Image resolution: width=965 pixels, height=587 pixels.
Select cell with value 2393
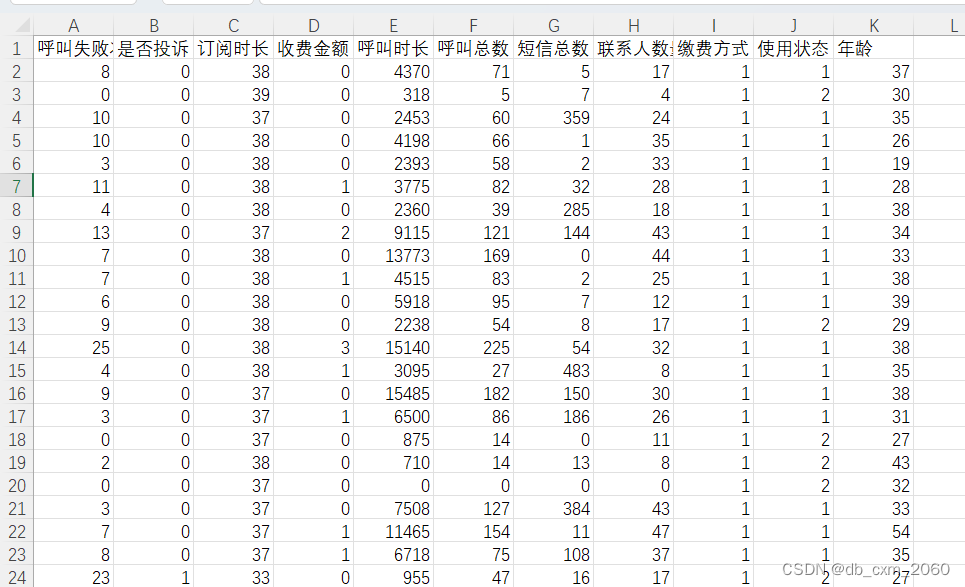[x=393, y=164]
